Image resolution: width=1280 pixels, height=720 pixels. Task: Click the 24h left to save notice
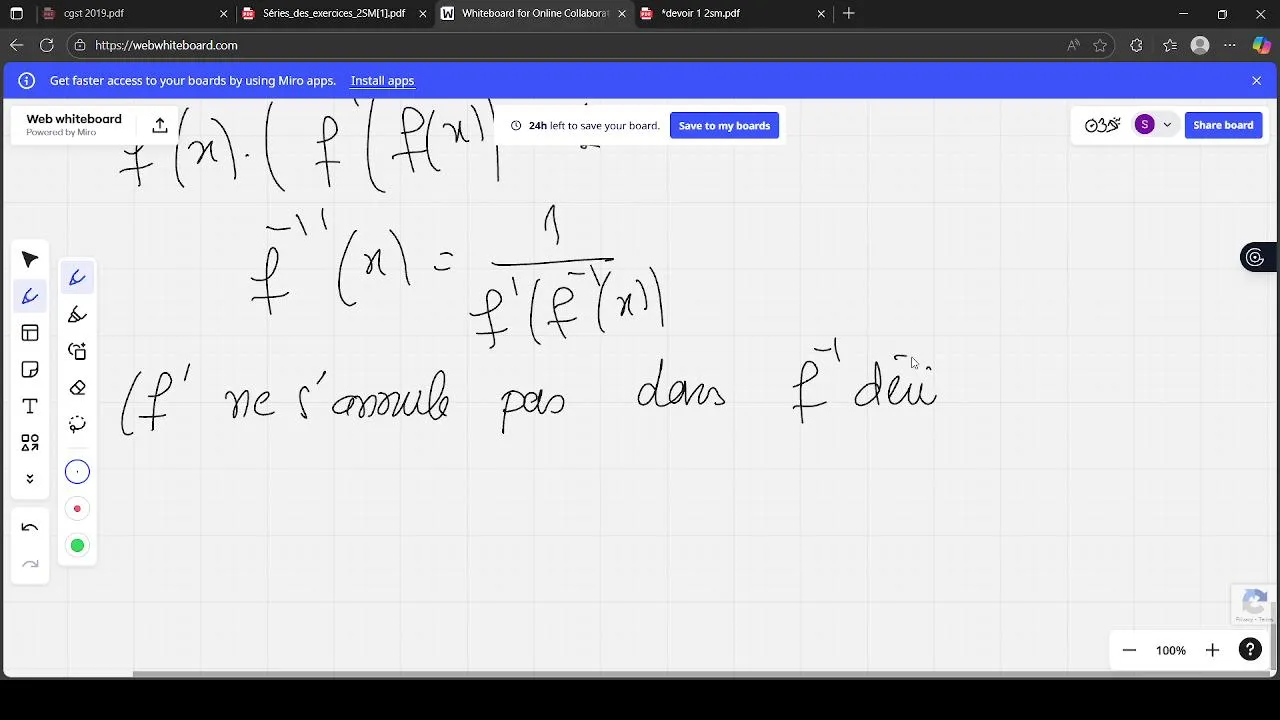pyautogui.click(x=585, y=125)
